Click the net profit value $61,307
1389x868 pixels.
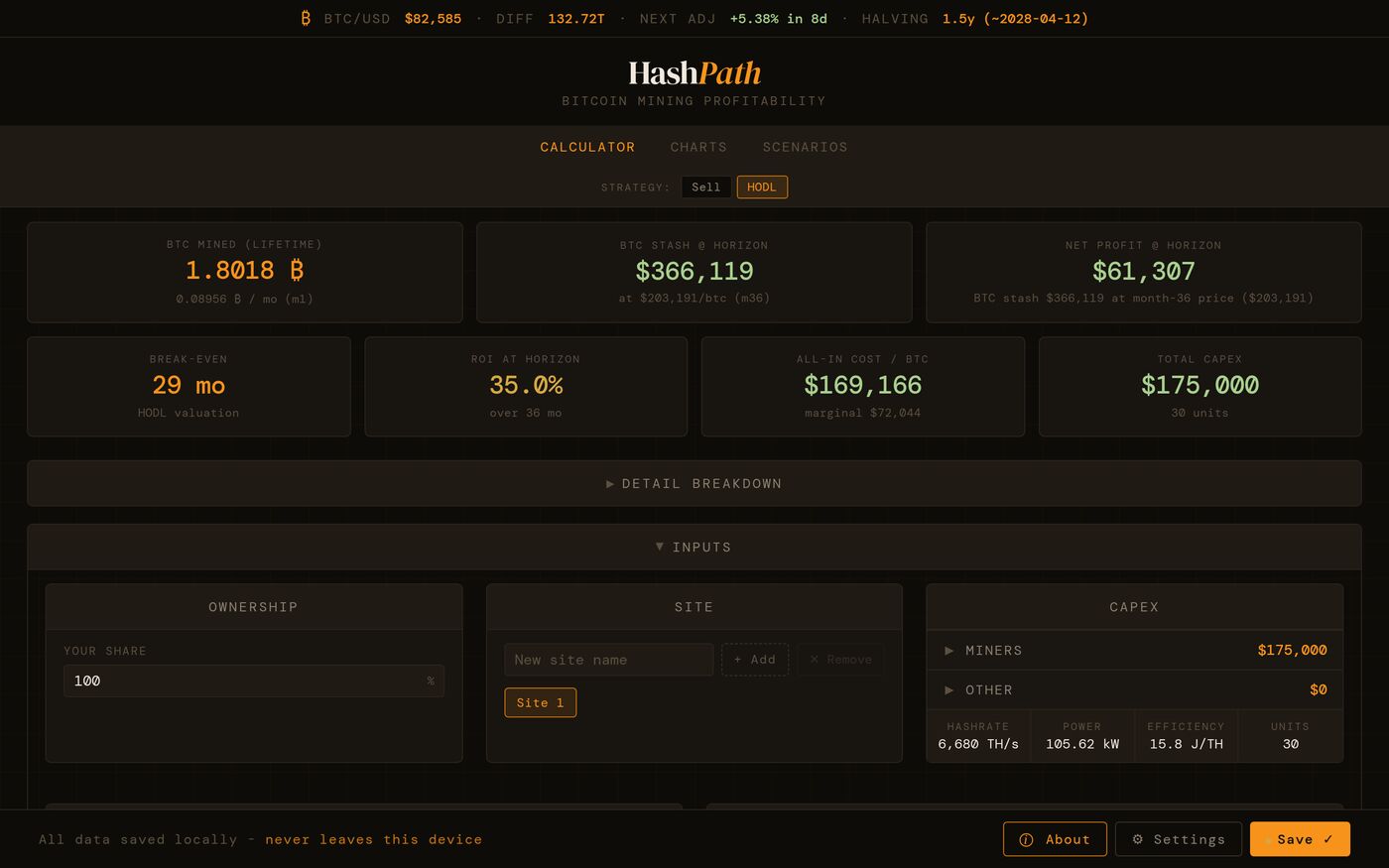1143,271
